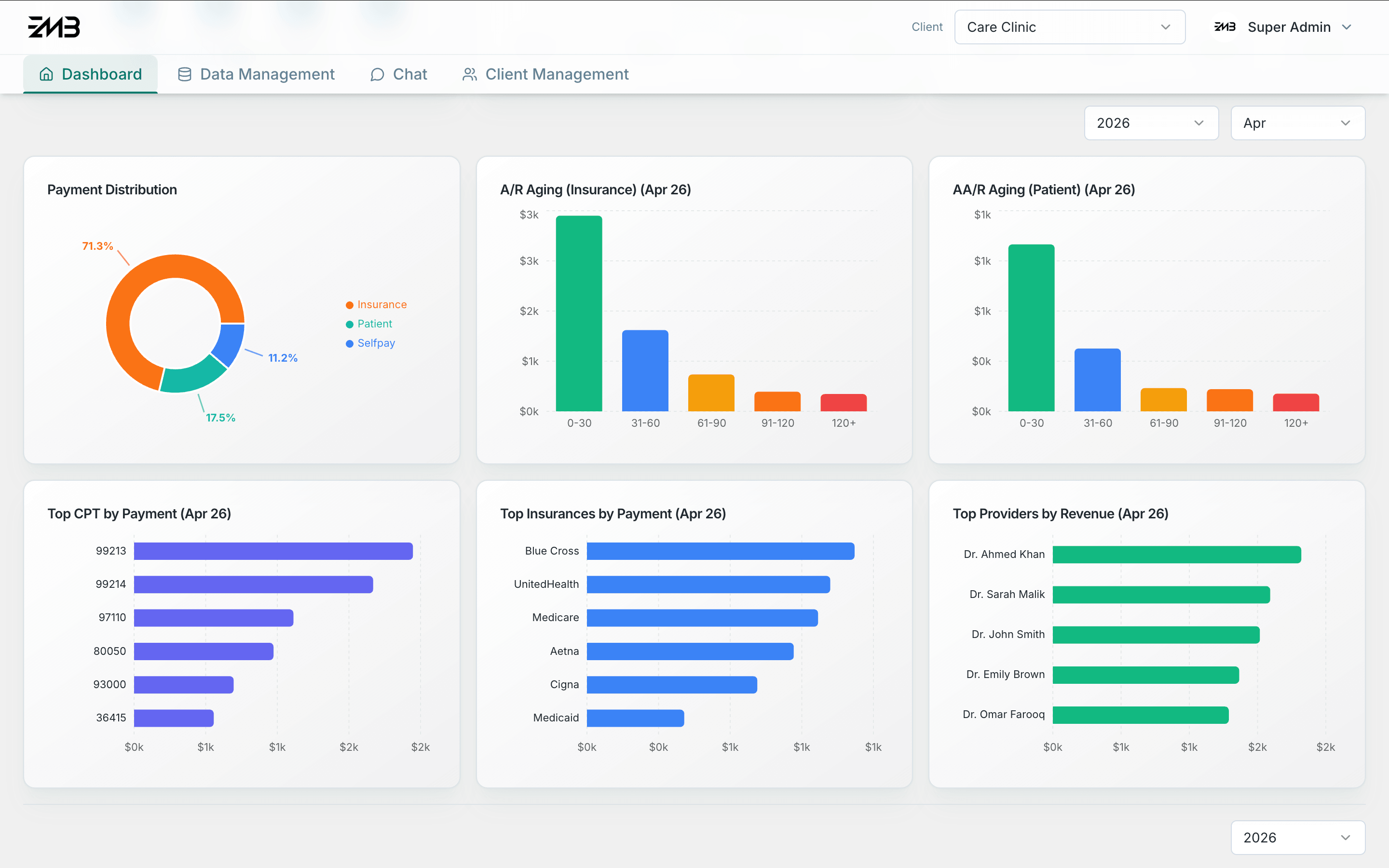Click the Dr. Ahmed Khan revenue bar
1389x868 pixels.
[x=1177, y=555]
